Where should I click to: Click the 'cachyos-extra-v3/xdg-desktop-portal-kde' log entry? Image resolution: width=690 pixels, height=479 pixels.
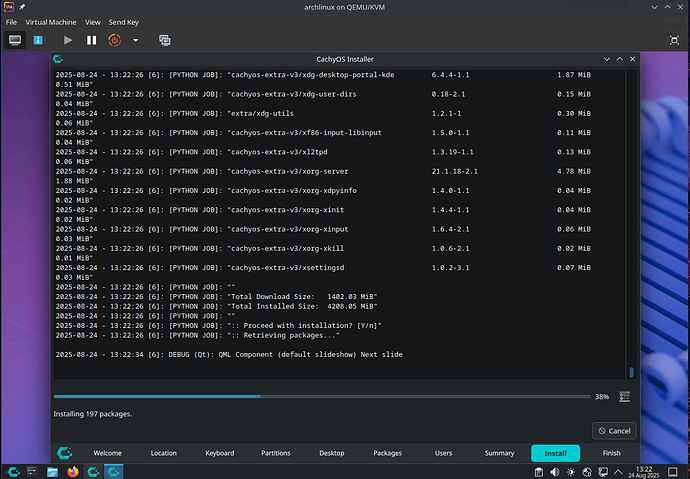323,79
